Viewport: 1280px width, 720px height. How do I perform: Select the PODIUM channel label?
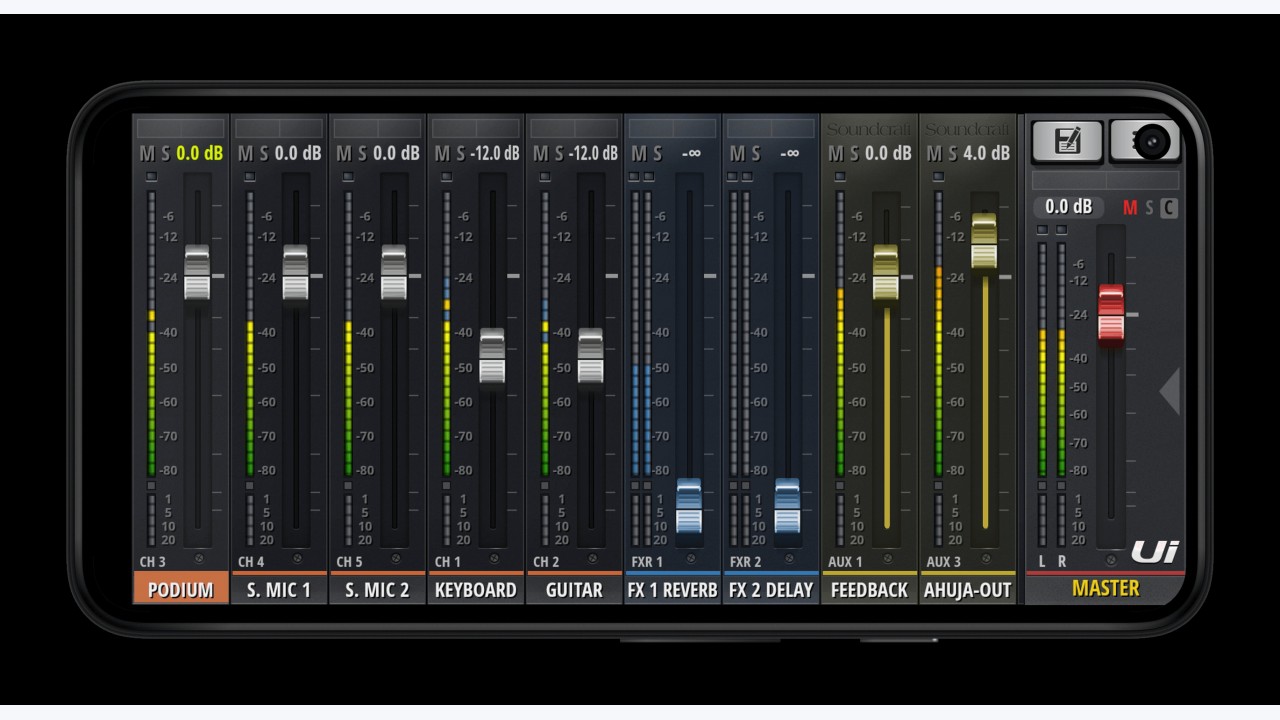(181, 590)
